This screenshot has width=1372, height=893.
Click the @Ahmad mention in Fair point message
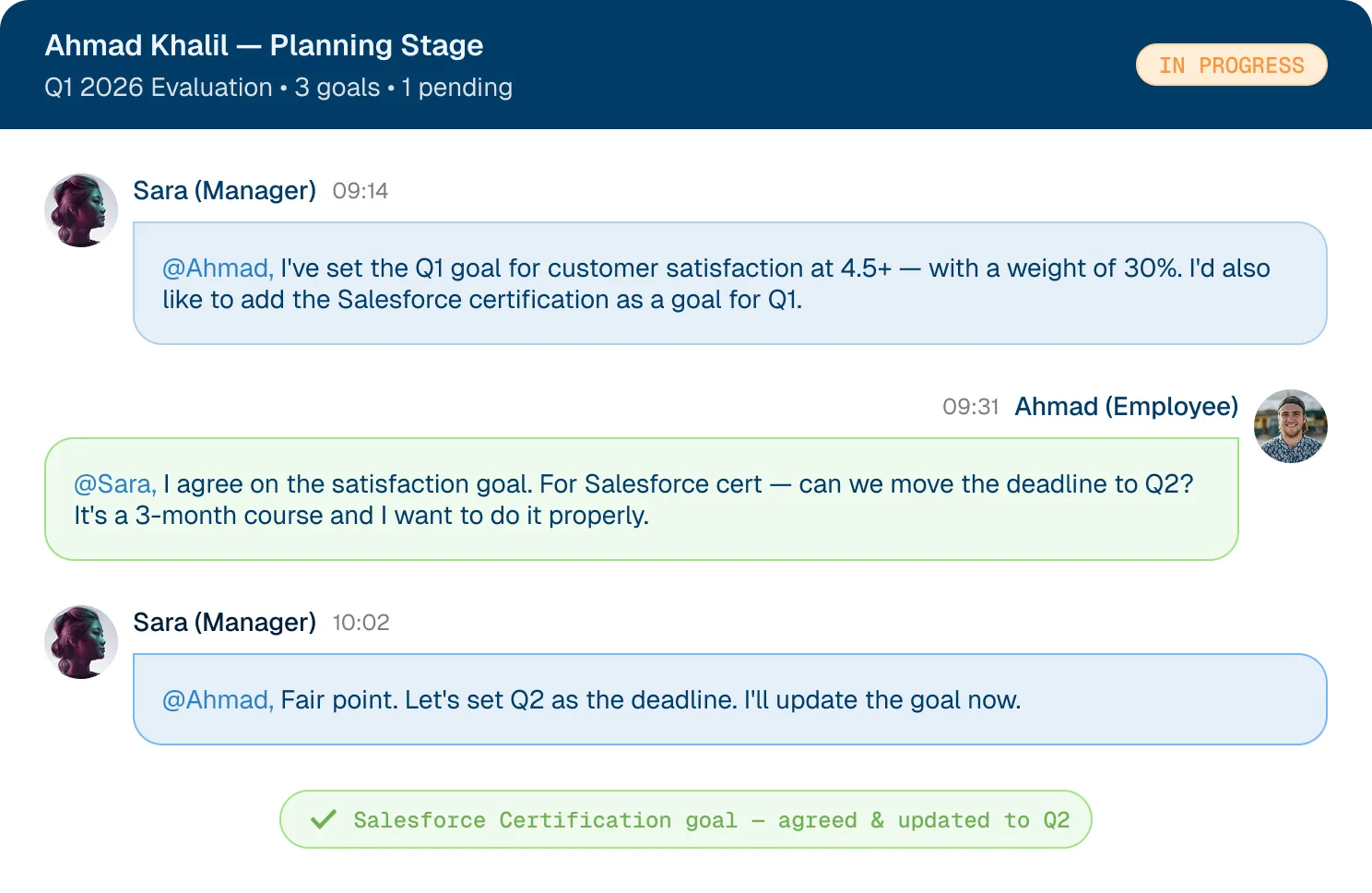click(x=218, y=700)
